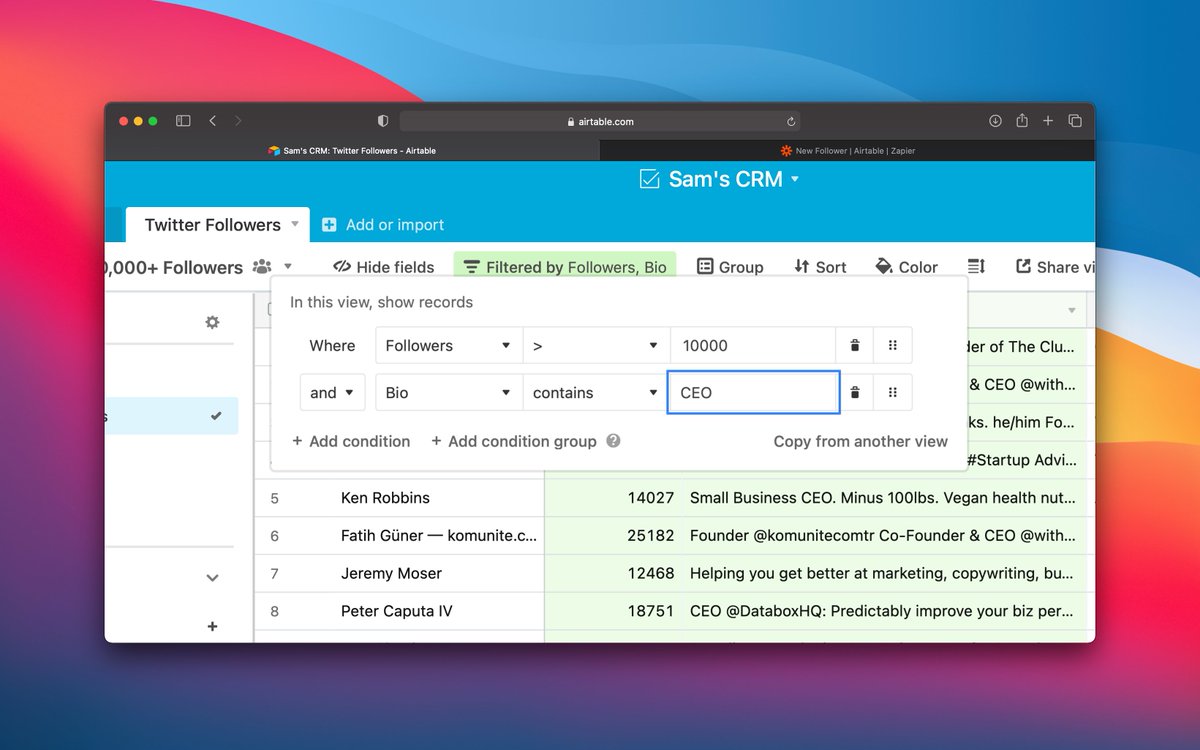Click row number 6
Screen dimensions: 1200x750
274,536
